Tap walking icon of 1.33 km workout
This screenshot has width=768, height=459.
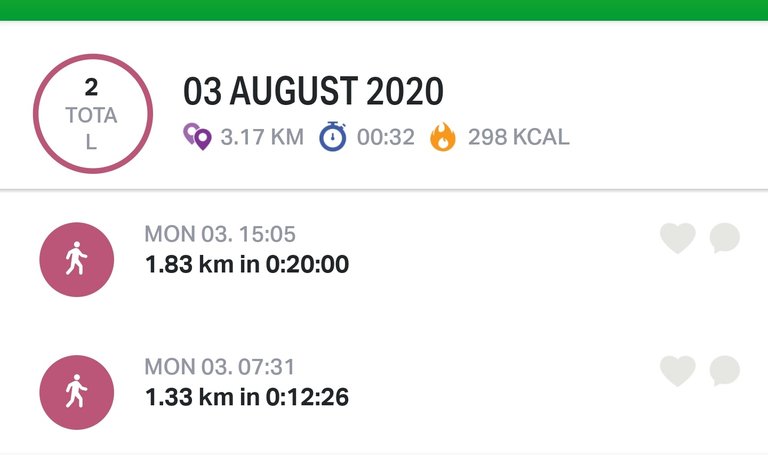tap(76, 392)
